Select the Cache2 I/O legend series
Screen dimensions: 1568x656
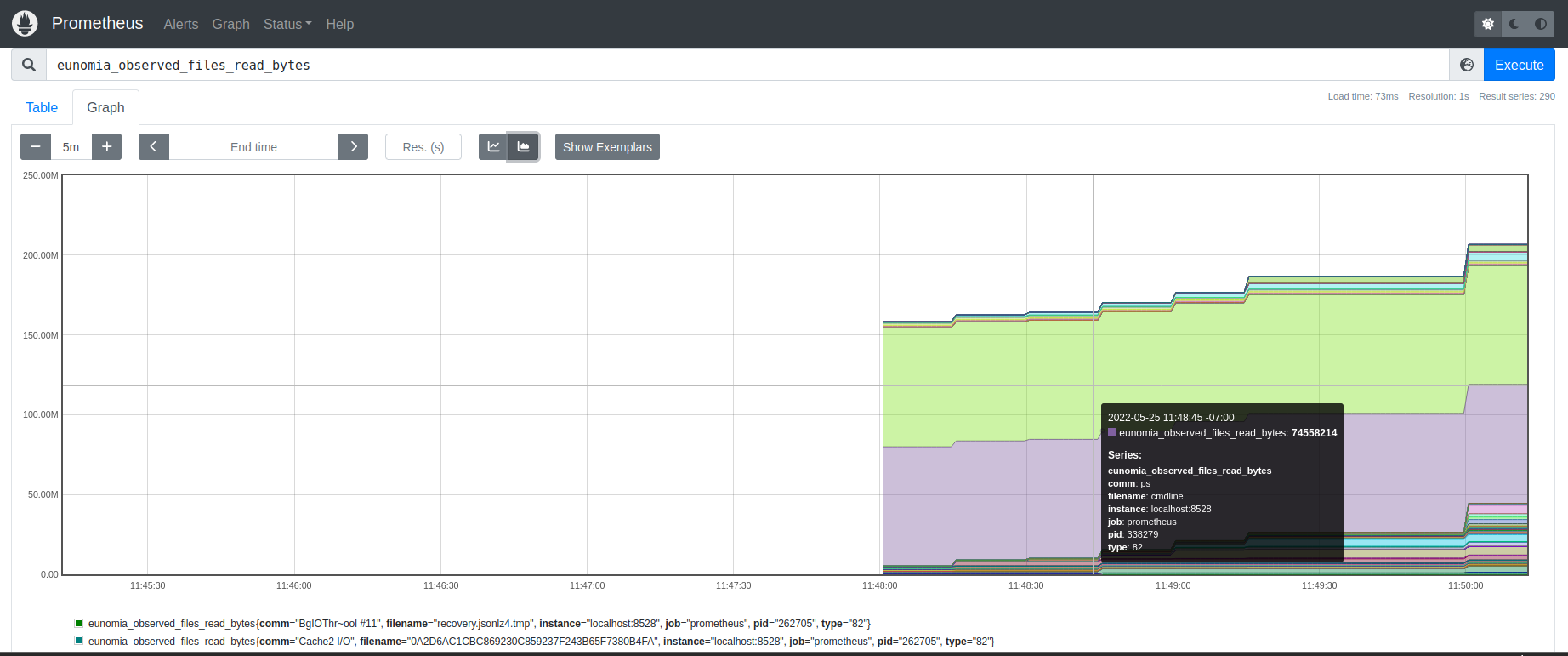542,642
